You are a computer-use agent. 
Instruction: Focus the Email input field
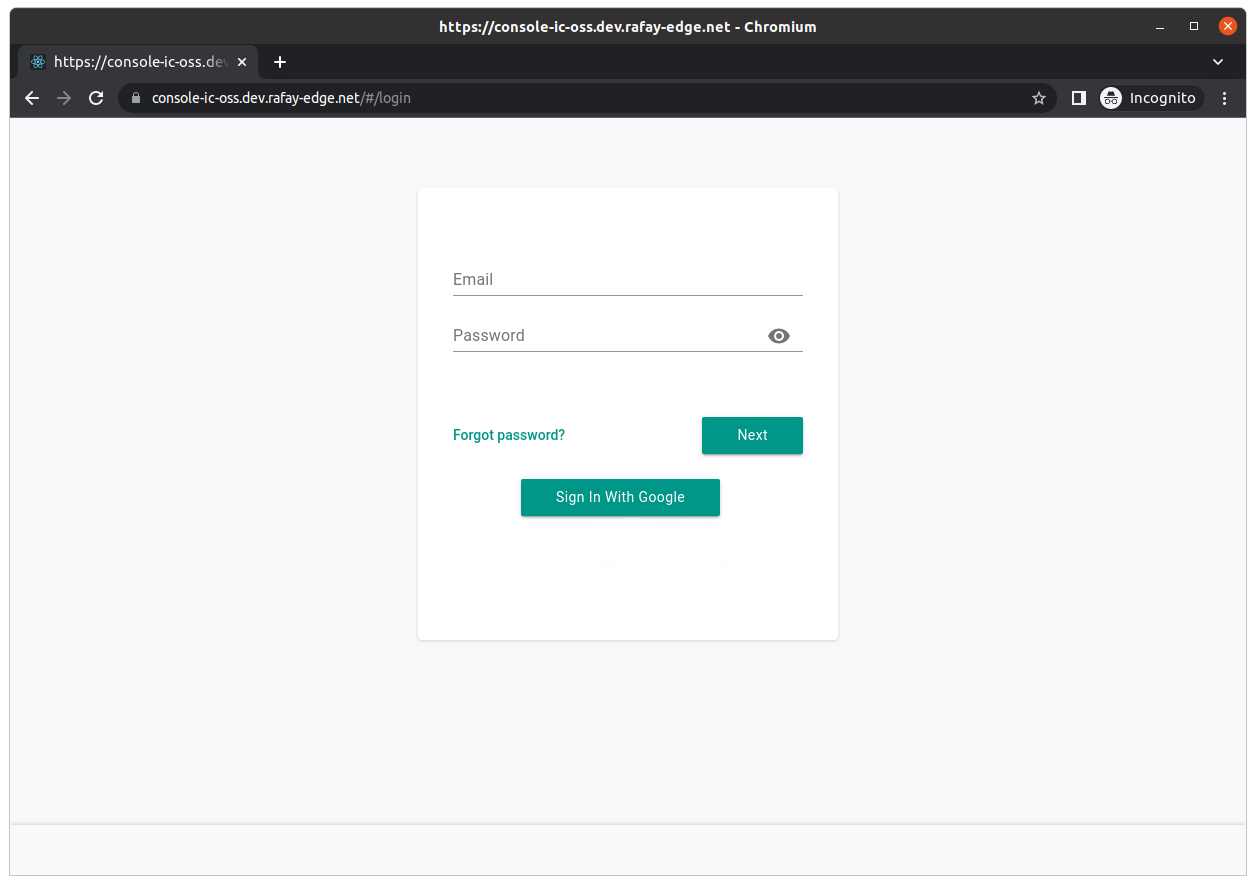coord(628,280)
